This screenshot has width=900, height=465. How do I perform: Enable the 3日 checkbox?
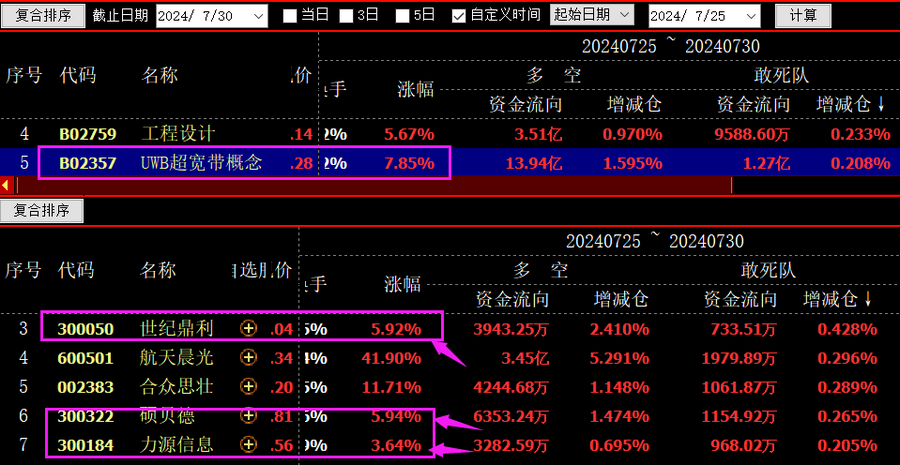(x=346, y=16)
